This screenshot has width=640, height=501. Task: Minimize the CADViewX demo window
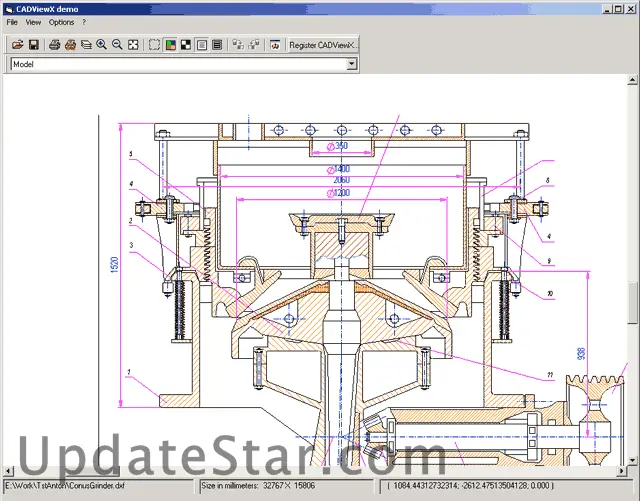(x=607, y=9)
